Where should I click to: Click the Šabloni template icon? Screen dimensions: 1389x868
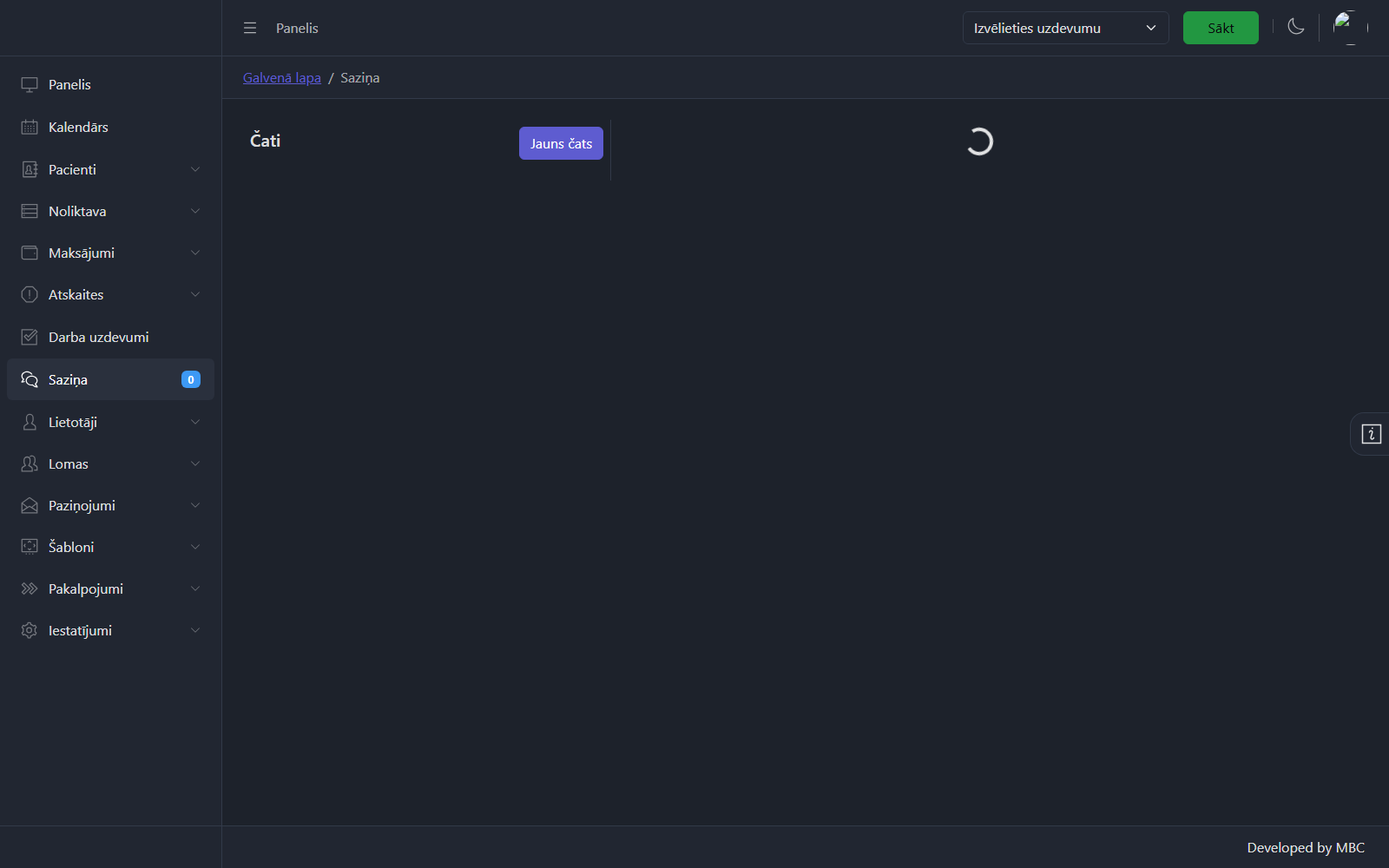point(30,547)
